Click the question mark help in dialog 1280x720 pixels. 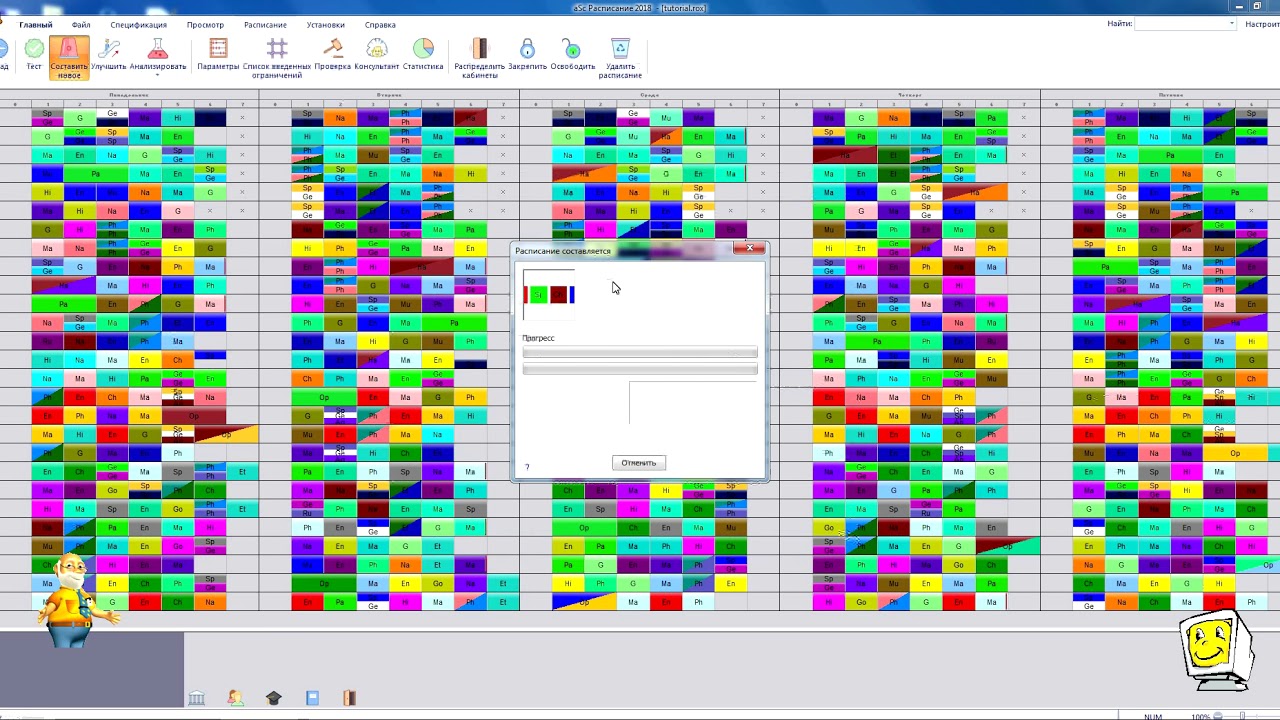tap(527, 467)
